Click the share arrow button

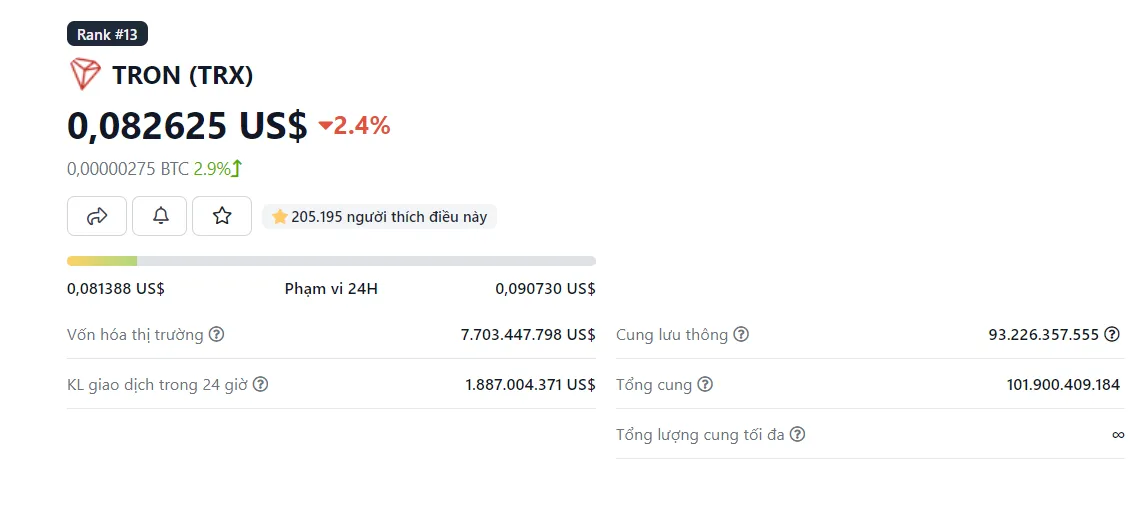pyautogui.click(x=97, y=216)
